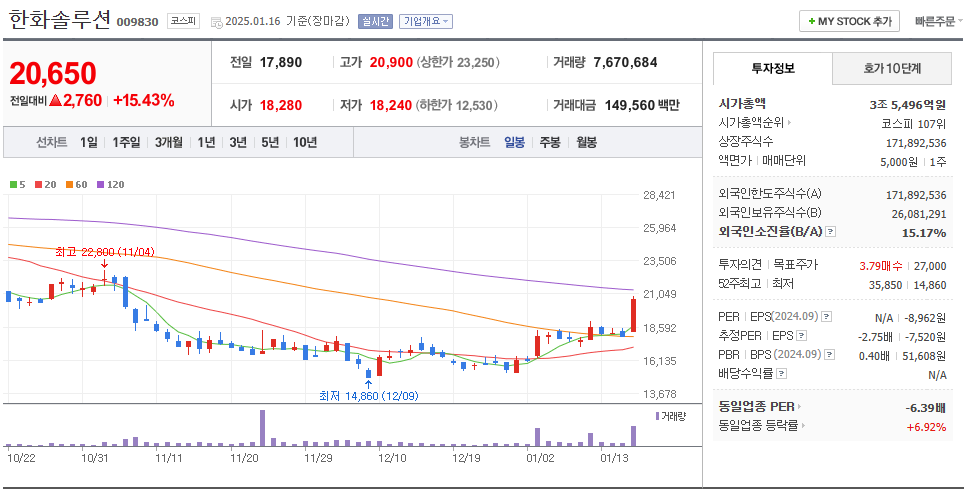Screen dimensions: 969x489
Task: Click the 목표주가 link
Action: (x=795, y=265)
